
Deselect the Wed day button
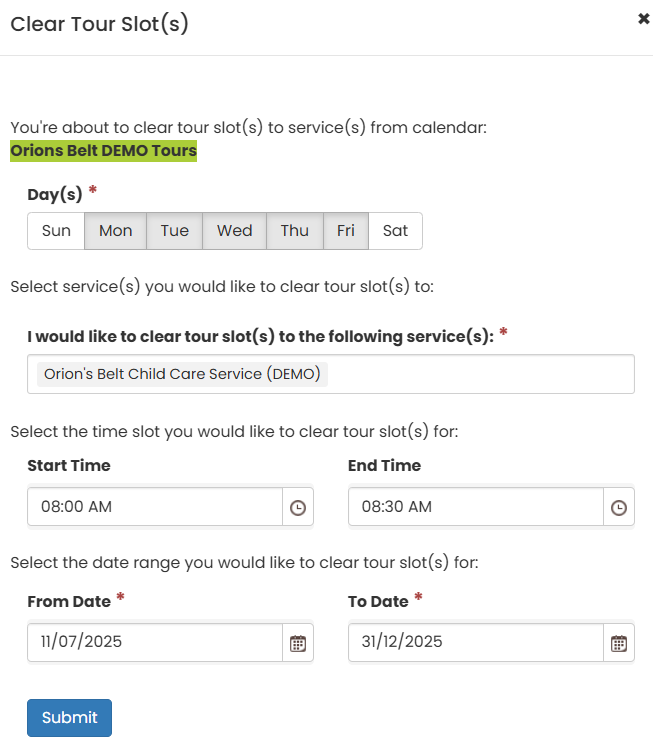click(234, 231)
